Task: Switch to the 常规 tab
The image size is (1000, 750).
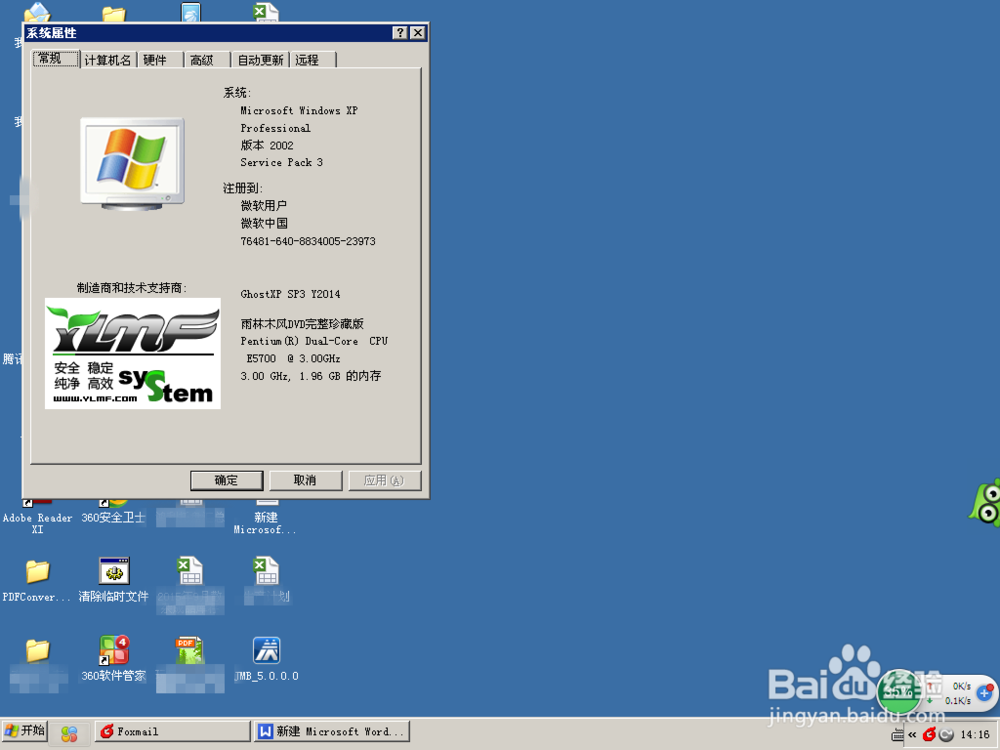Action: click(x=55, y=59)
